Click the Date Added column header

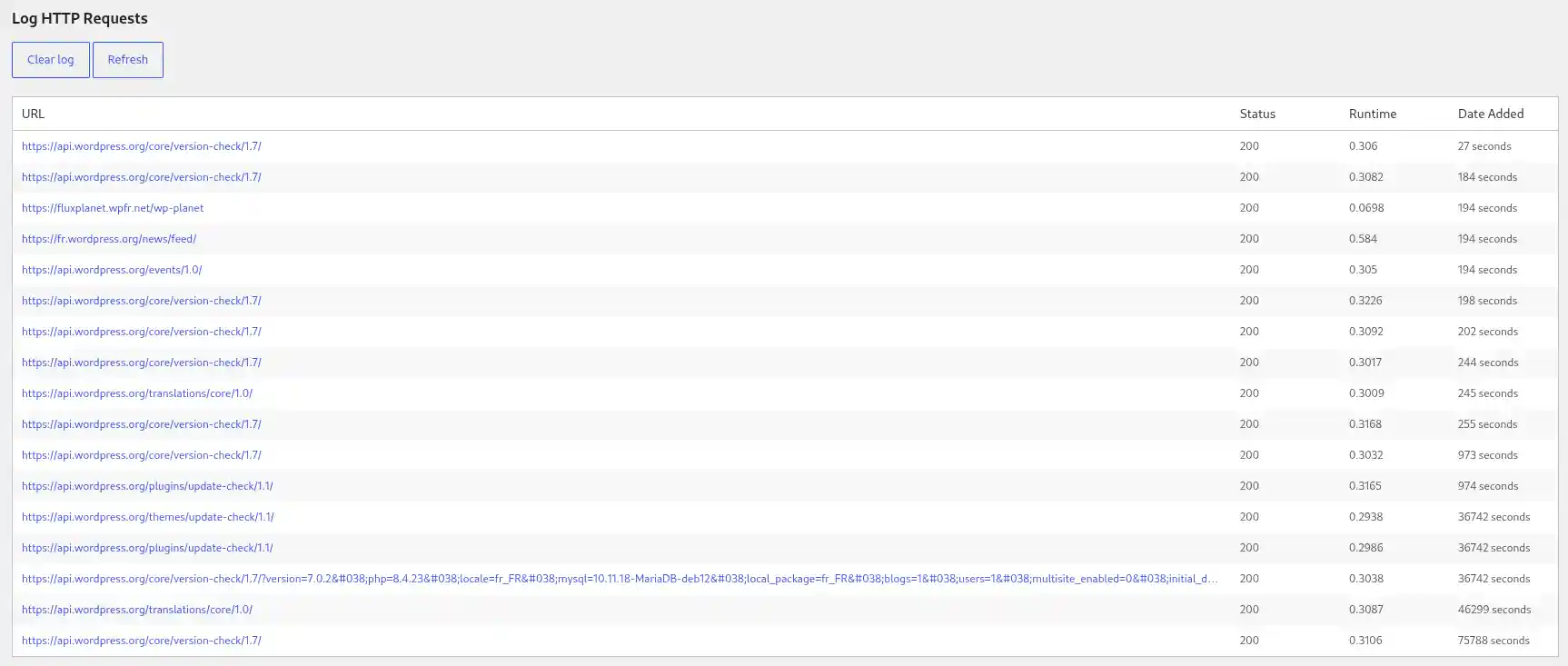(x=1491, y=114)
